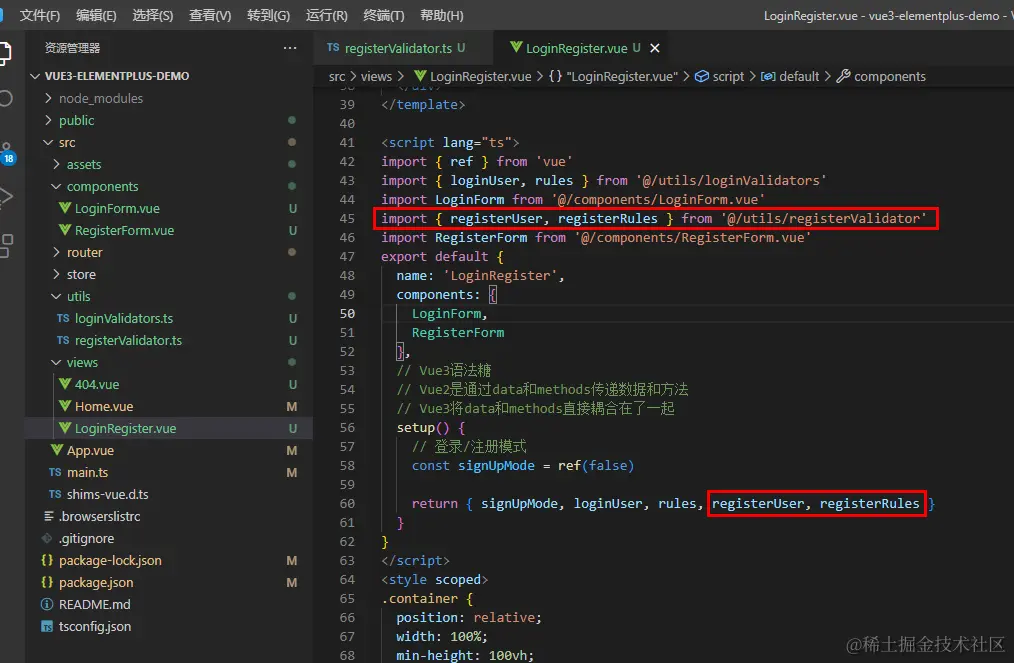Viewport: 1014px width, 663px height.
Task: Open RegisterForm.vue in the explorer
Action: point(124,230)
